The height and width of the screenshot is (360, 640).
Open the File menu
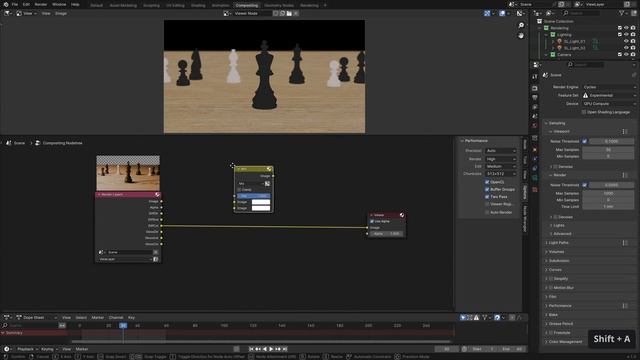(x=15, y=4)
